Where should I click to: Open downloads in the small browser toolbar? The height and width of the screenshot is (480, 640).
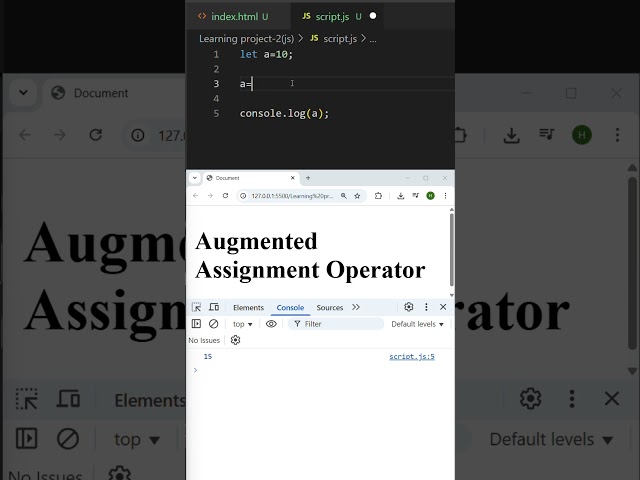click(x=400, y=196)
